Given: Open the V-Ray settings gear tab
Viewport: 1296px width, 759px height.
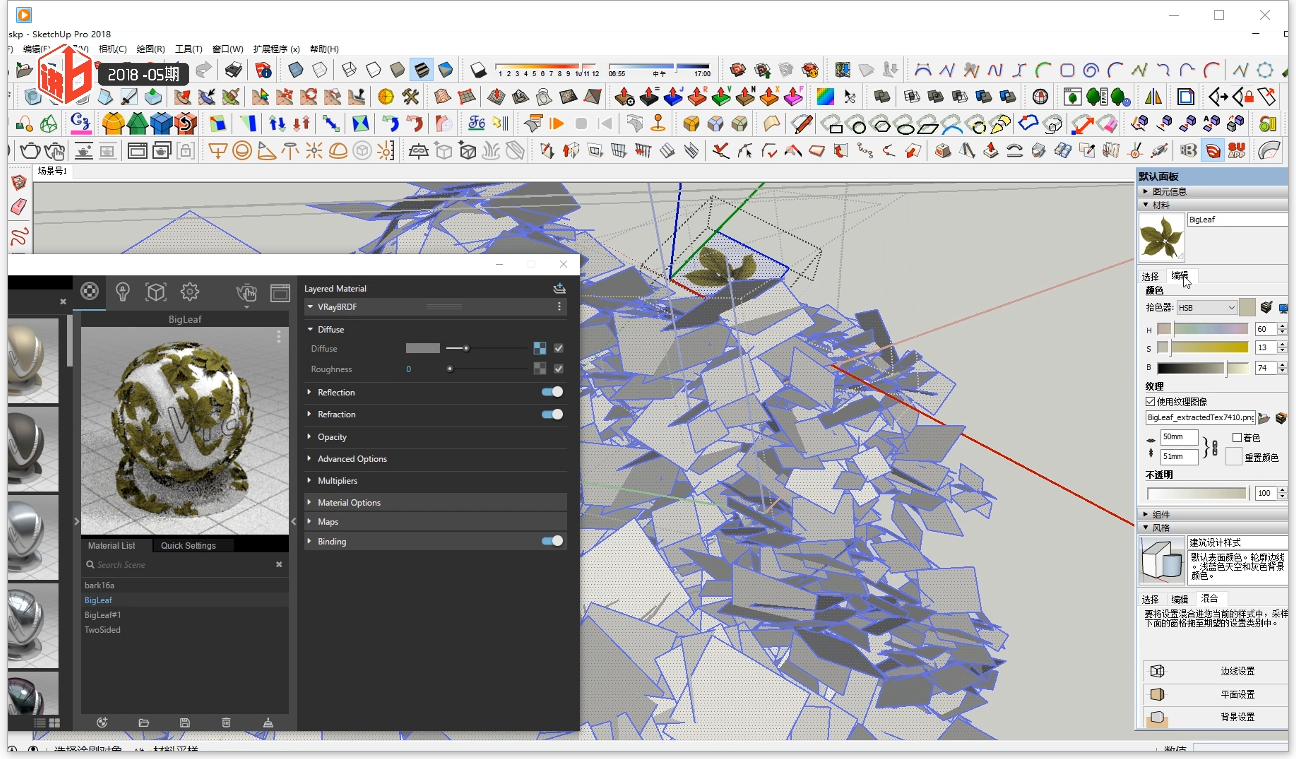Looking at the screenshot, I should click(189, 291).
